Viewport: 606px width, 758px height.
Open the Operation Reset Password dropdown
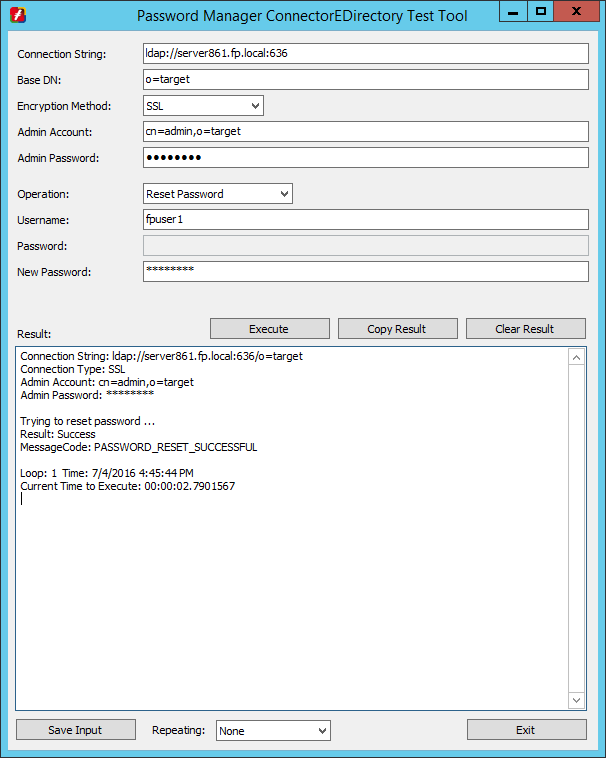(218, 193)
